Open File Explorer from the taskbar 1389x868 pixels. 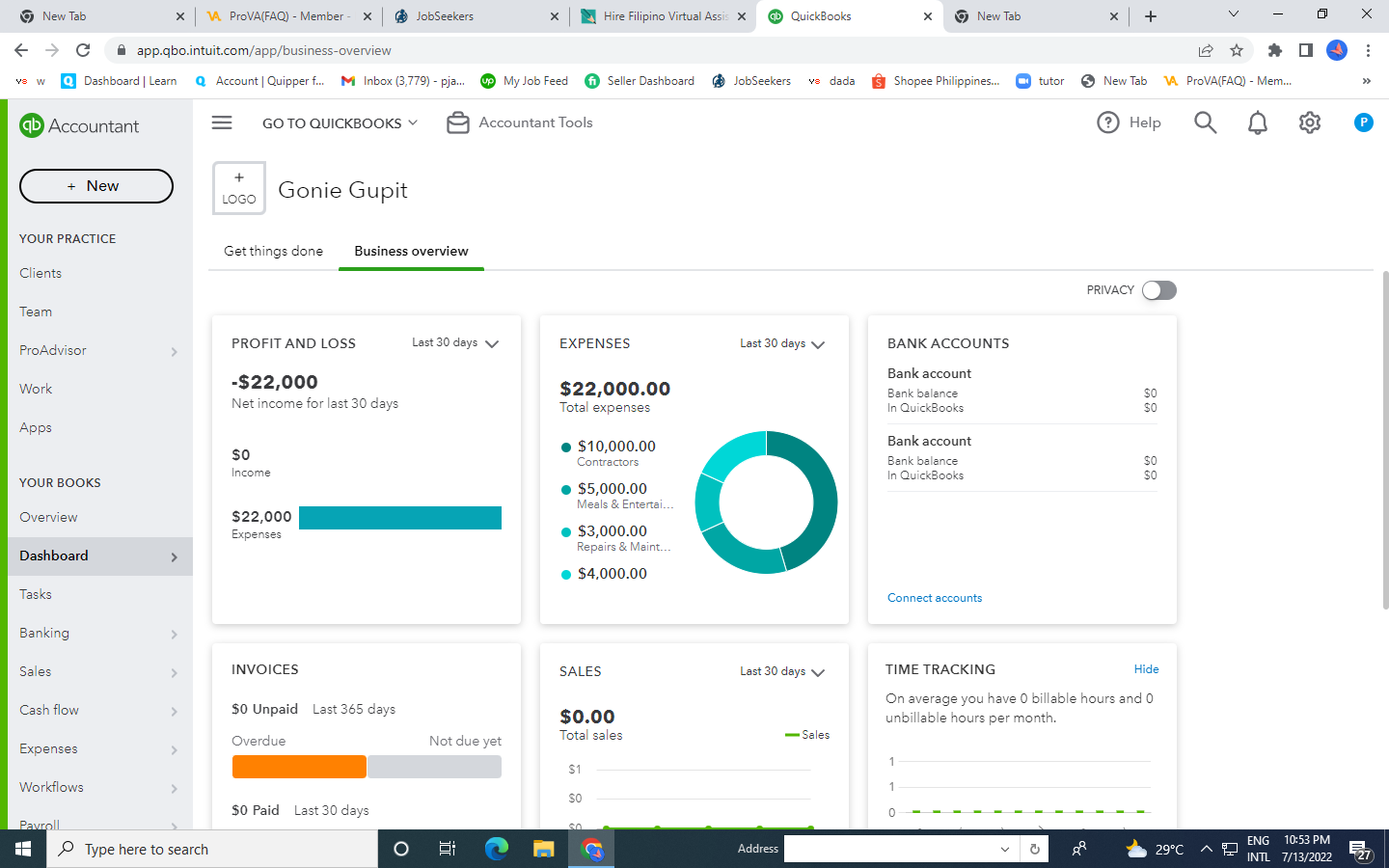click(544, 849)
